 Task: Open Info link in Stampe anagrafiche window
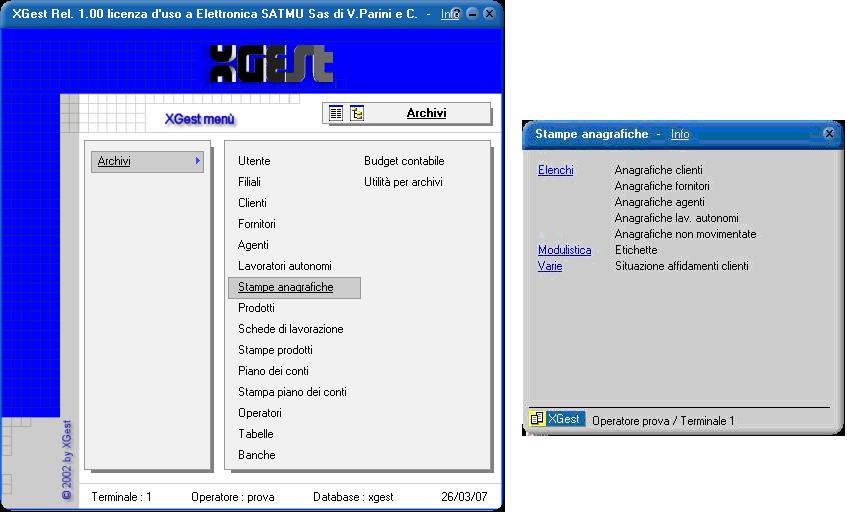(x=680, y=134)
